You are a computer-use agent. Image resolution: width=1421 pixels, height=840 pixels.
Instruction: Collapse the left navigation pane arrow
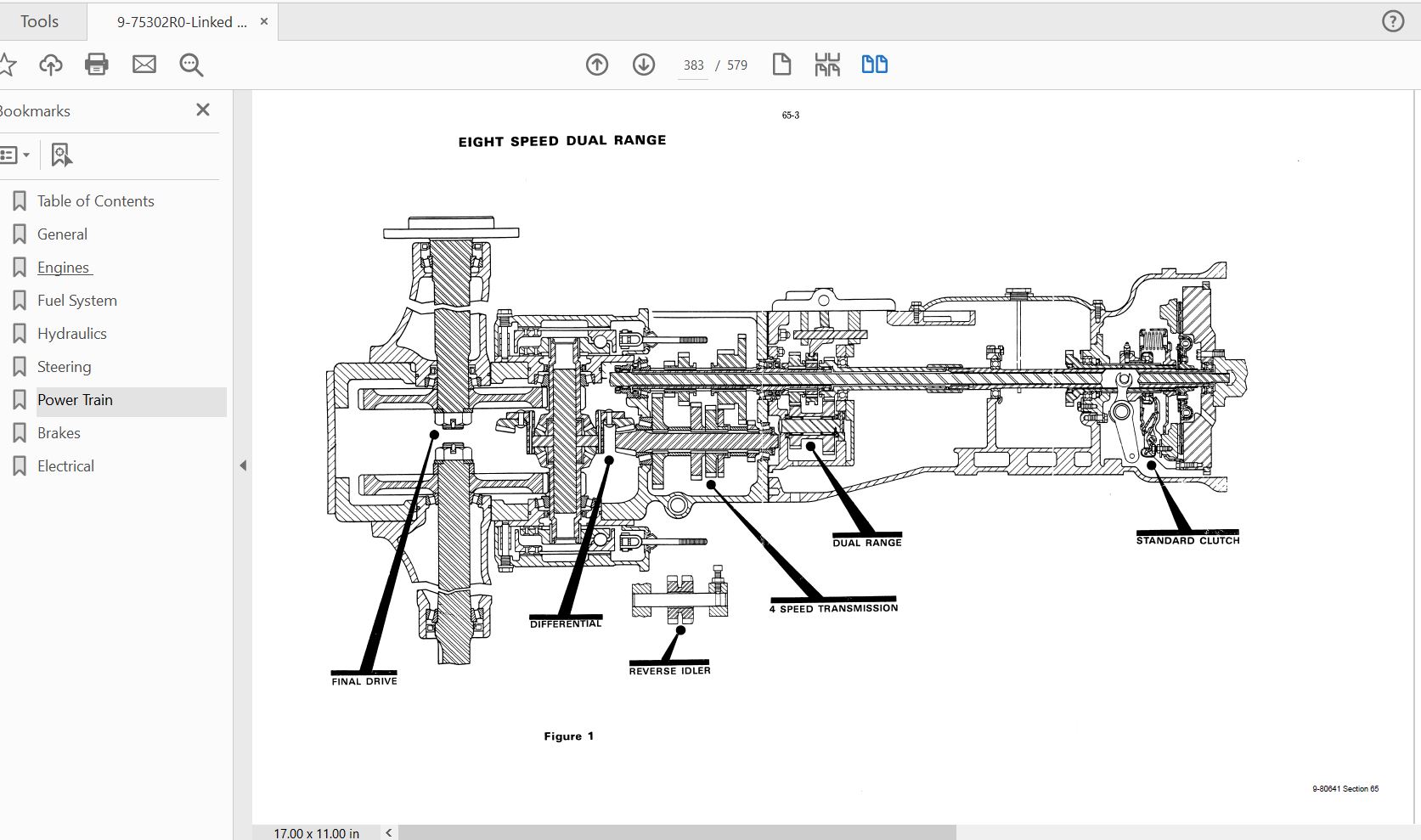tap(243, 465)
